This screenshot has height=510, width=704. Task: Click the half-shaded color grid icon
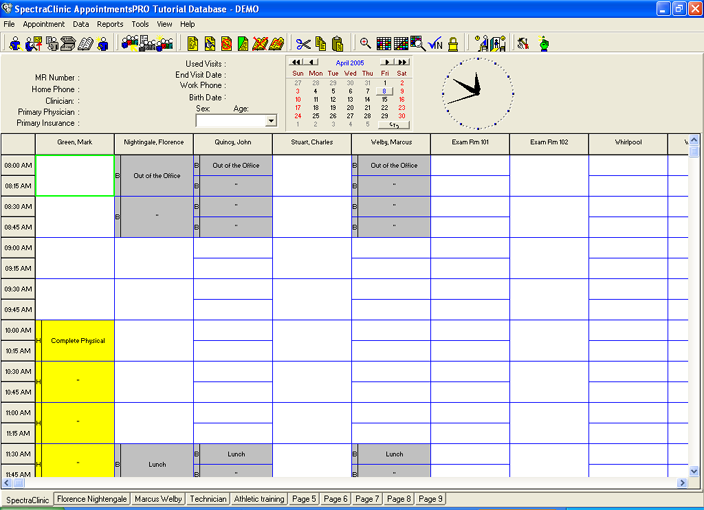coord(400,44)
